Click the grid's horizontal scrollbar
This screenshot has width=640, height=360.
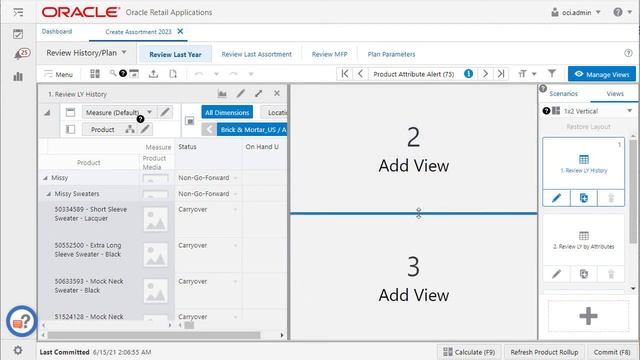tap(153, 335)
